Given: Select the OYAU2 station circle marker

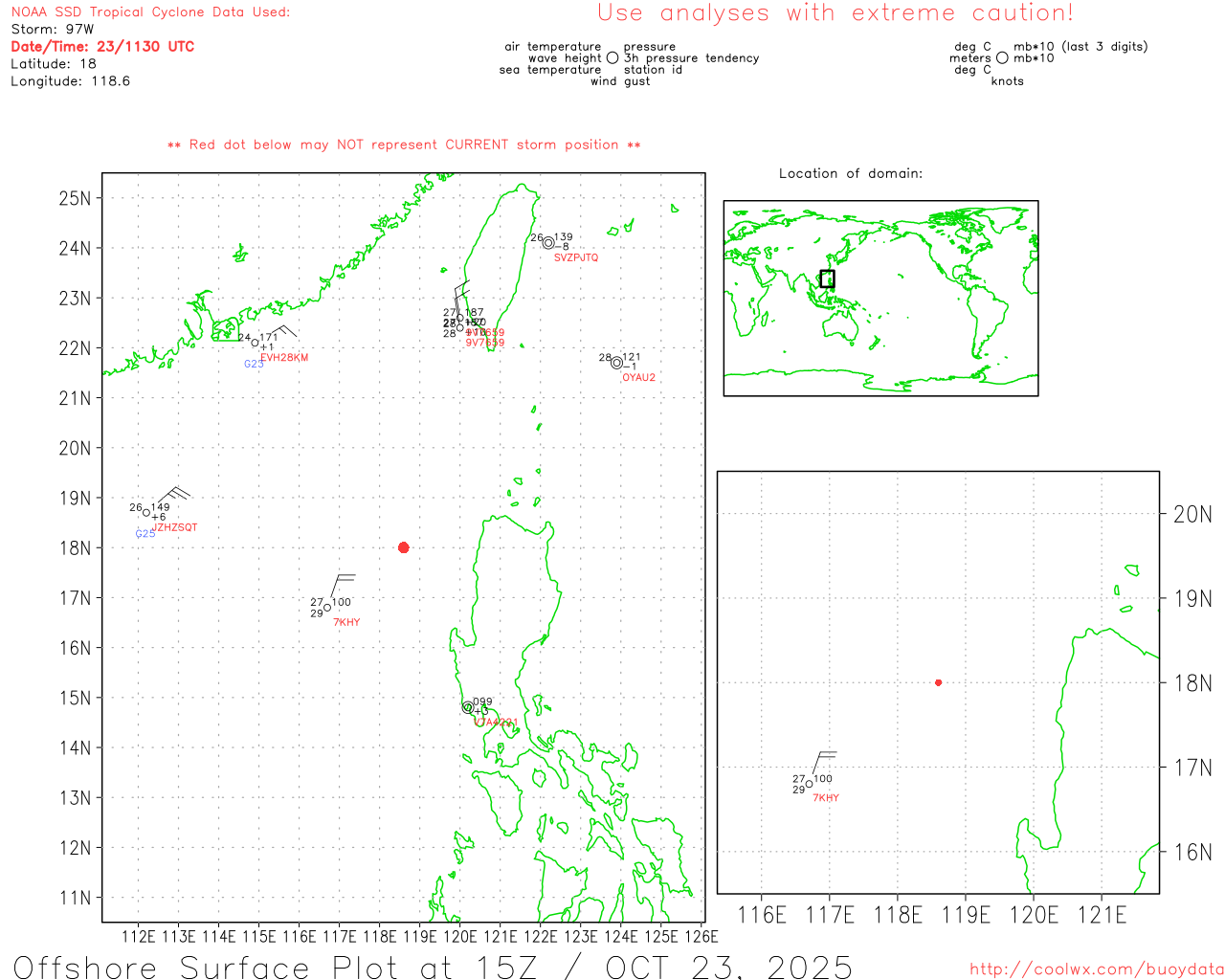Looking at the screenshot, I should pos(616,363).
